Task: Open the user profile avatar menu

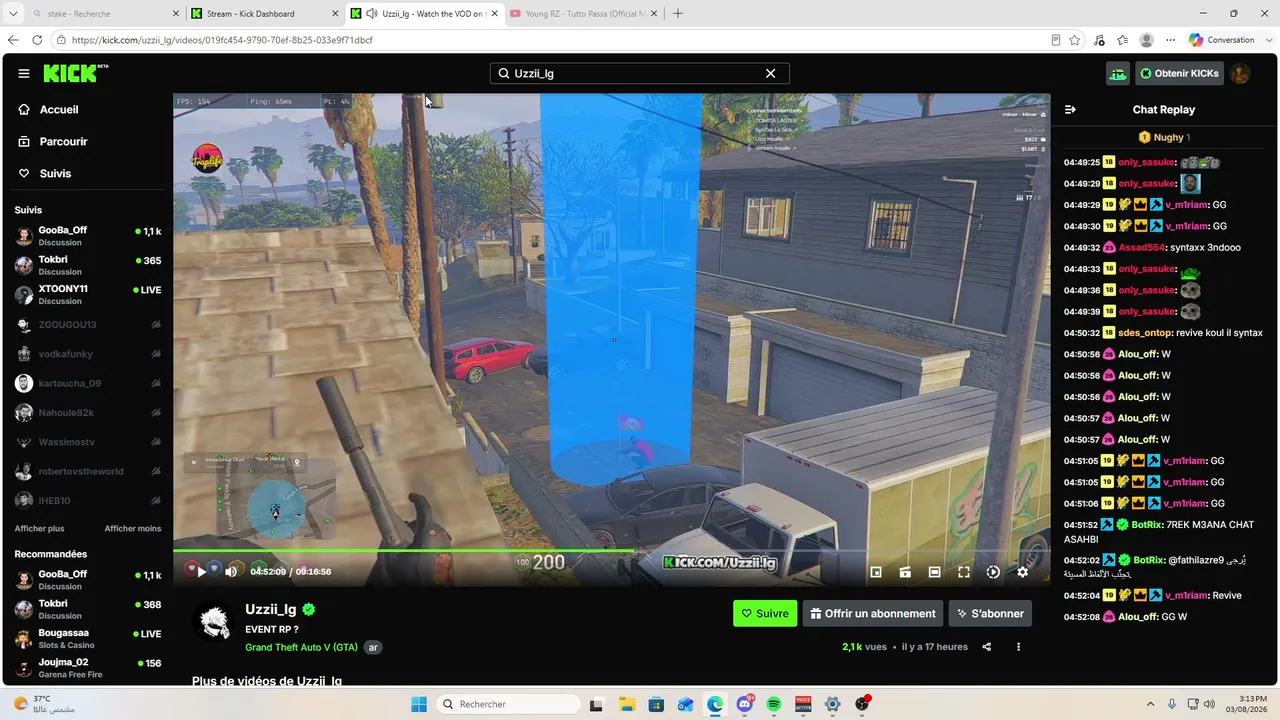Action: (x=1240, y=73)
